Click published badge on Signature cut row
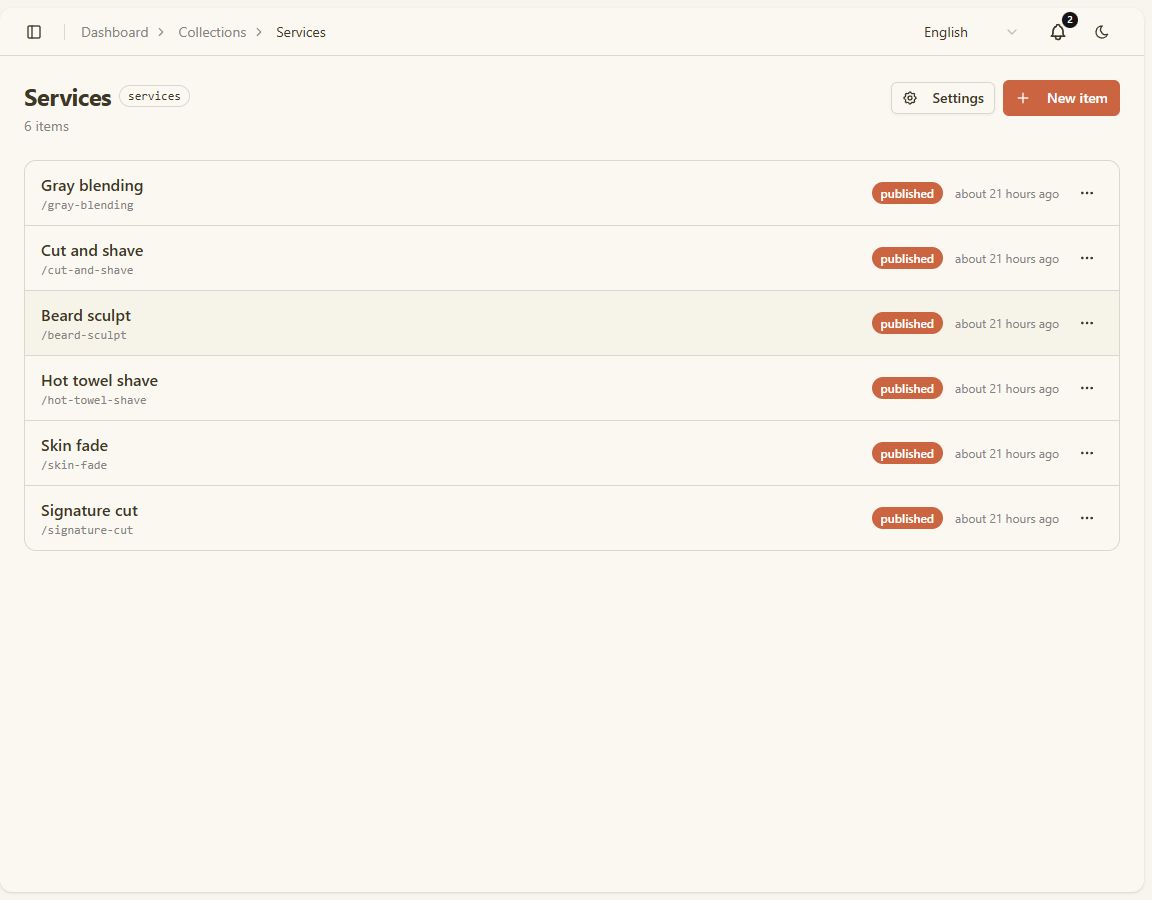The height and width of the screenshot is (900, 1152). [907, 519]
